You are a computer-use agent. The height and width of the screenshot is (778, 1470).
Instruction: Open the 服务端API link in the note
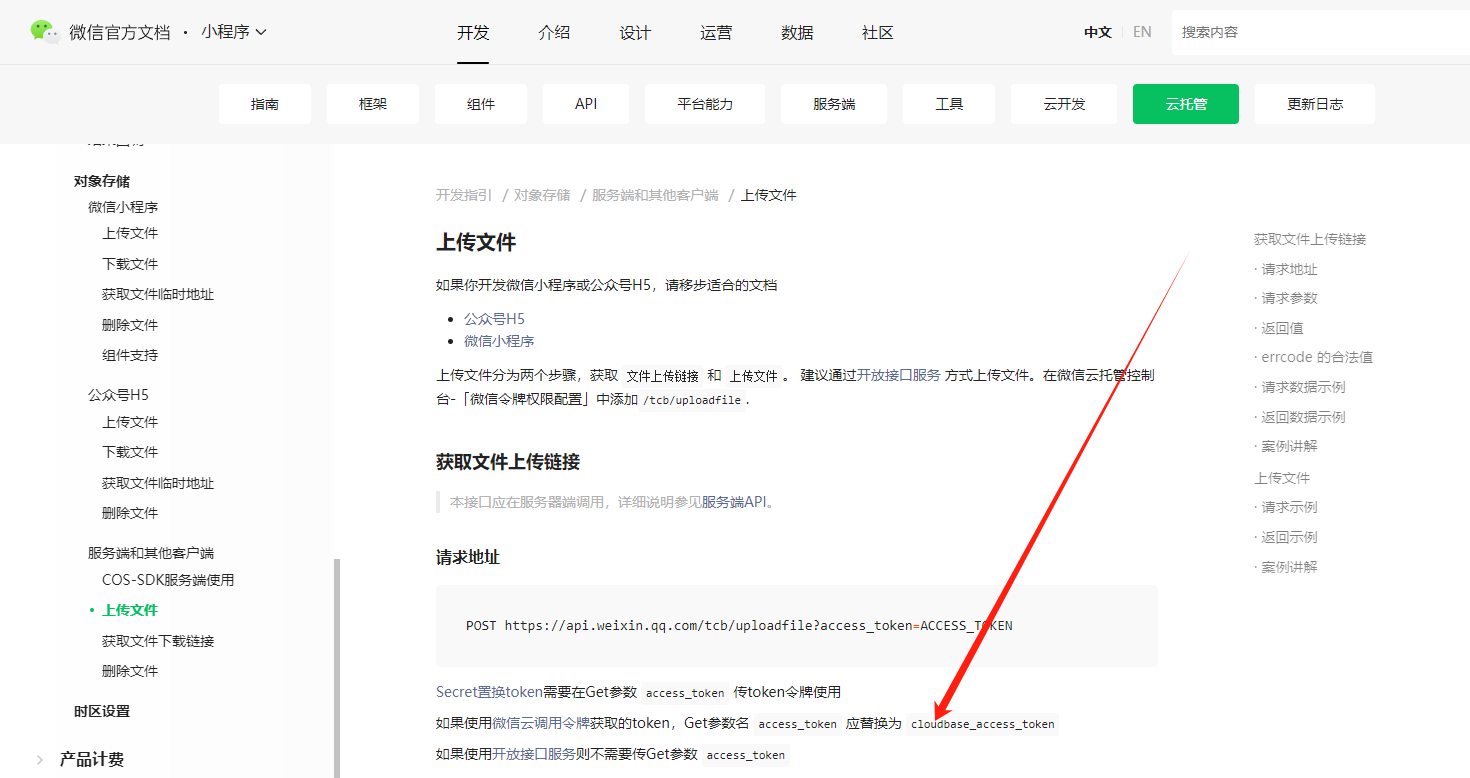[734, 502]
